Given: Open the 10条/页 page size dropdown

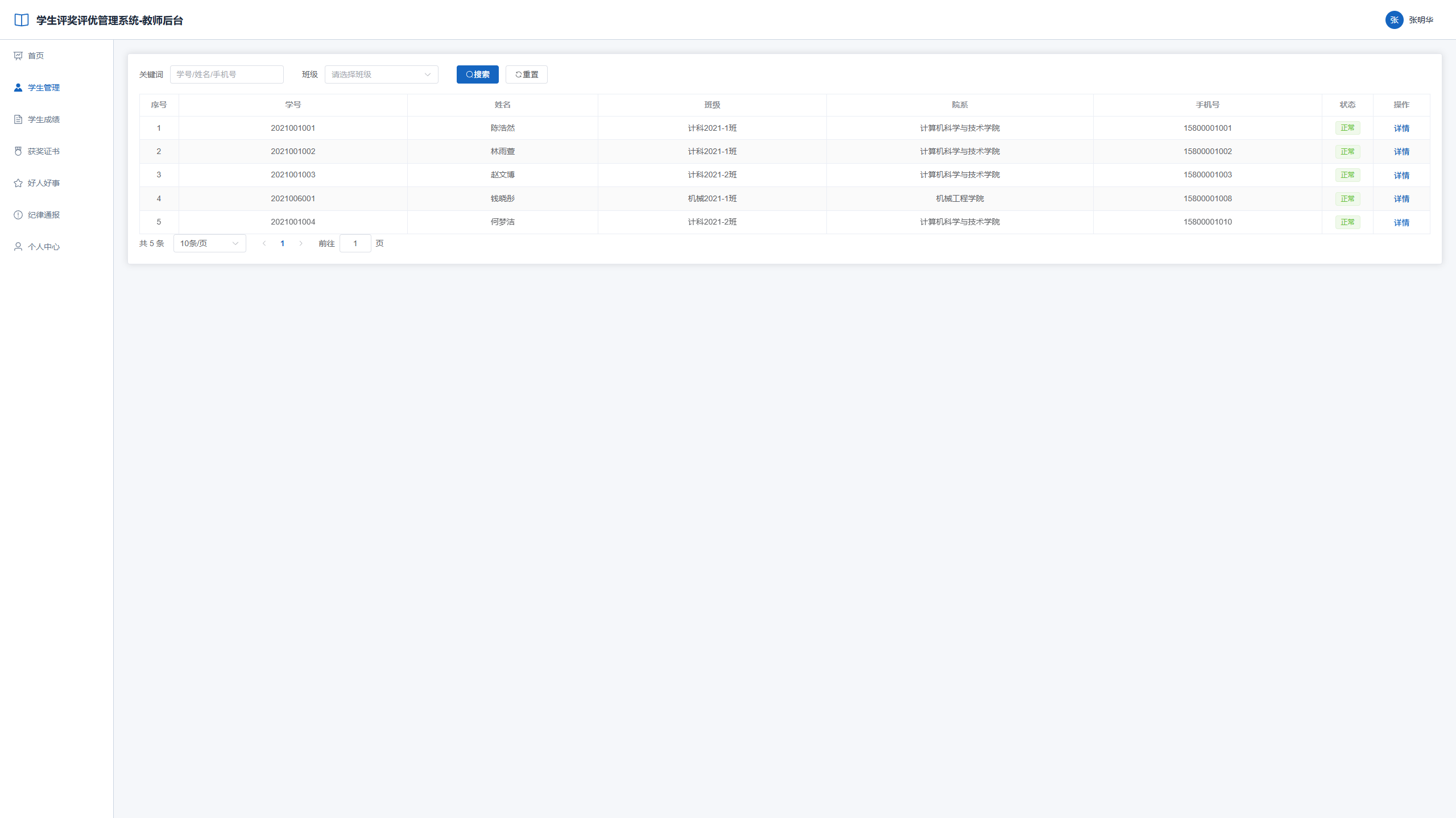Looking at the screenshot, I should [209, 243].
